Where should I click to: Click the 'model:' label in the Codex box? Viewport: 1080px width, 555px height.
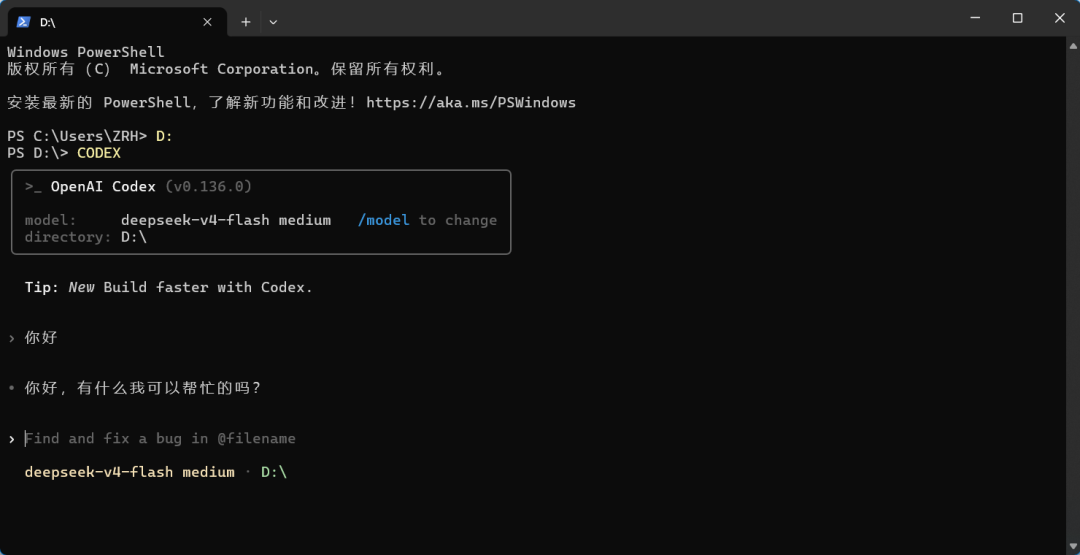pyautogui.click(x=51, y=220)
